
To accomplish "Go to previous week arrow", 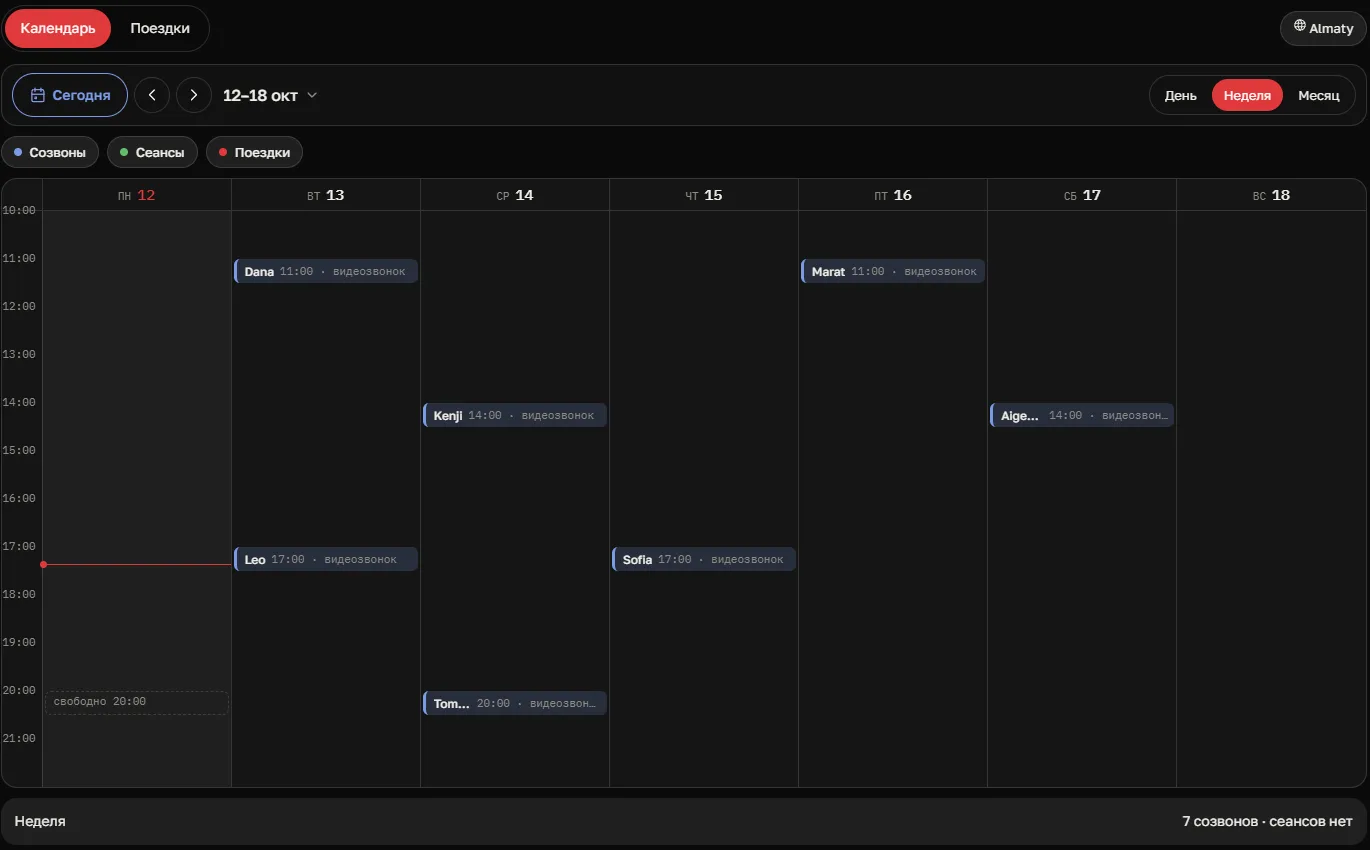I will [x=152, y=95].
